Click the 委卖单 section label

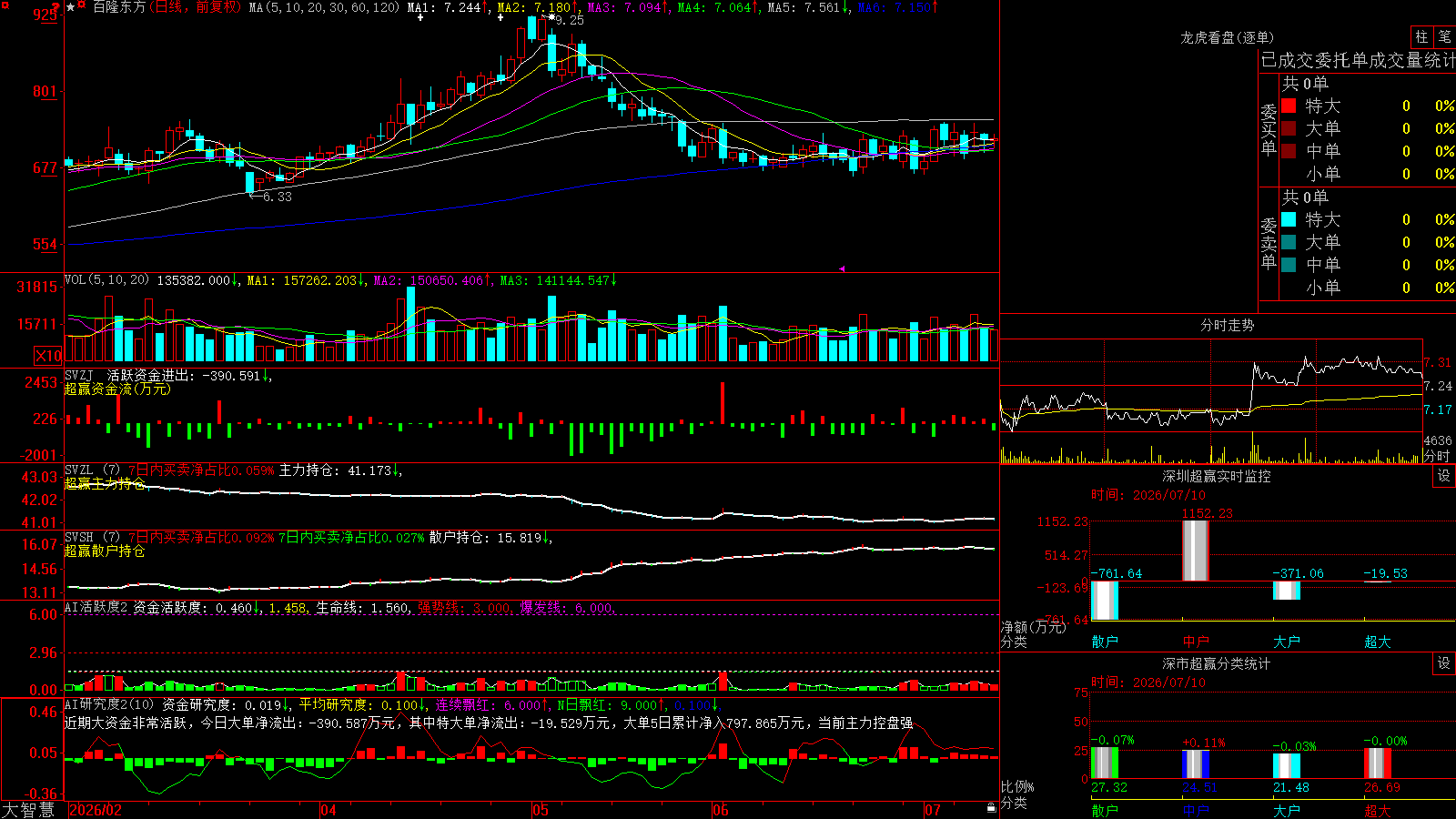(x=1269, y=243)
